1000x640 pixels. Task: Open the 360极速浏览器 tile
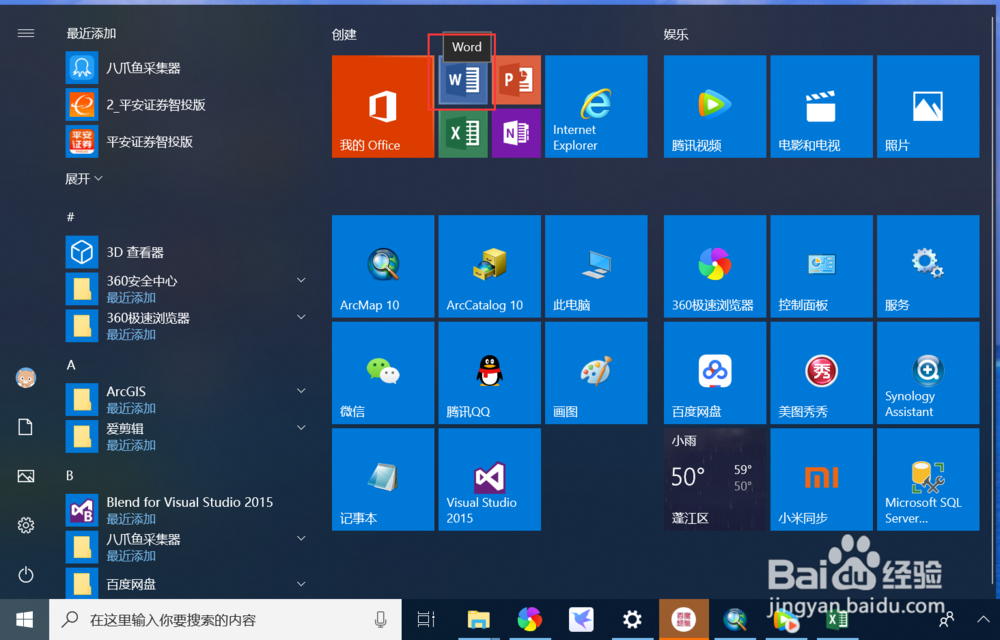pos(715,266)
